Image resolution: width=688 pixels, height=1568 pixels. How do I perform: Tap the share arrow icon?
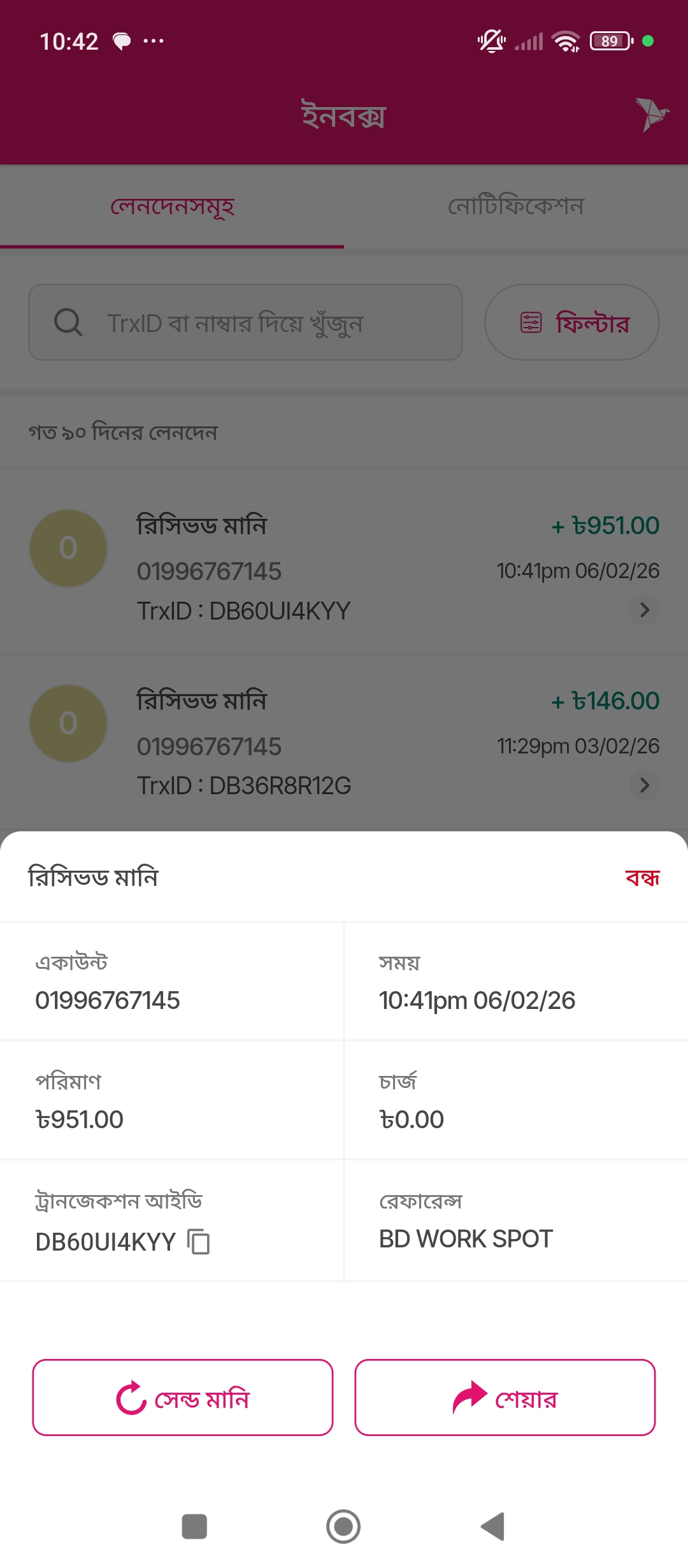(469, 1397)
